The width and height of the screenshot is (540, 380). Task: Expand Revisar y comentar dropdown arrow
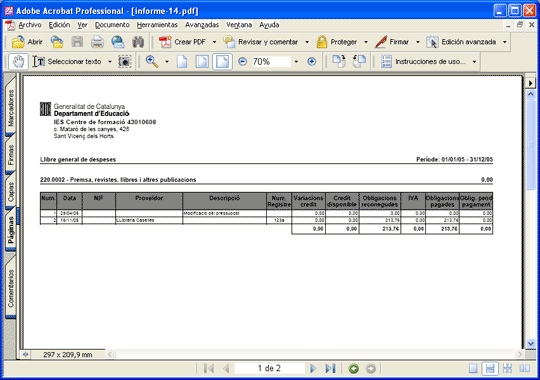[x=307, y=42]
